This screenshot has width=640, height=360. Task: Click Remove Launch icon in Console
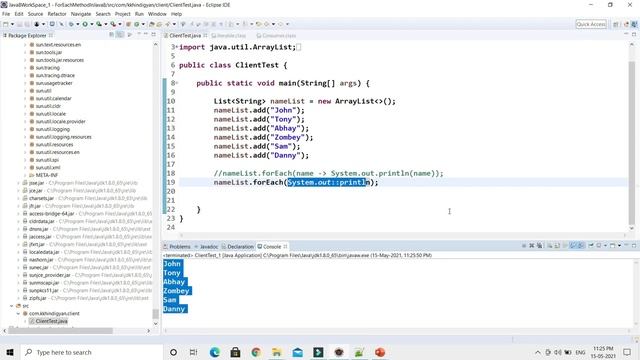coord(531,245)
